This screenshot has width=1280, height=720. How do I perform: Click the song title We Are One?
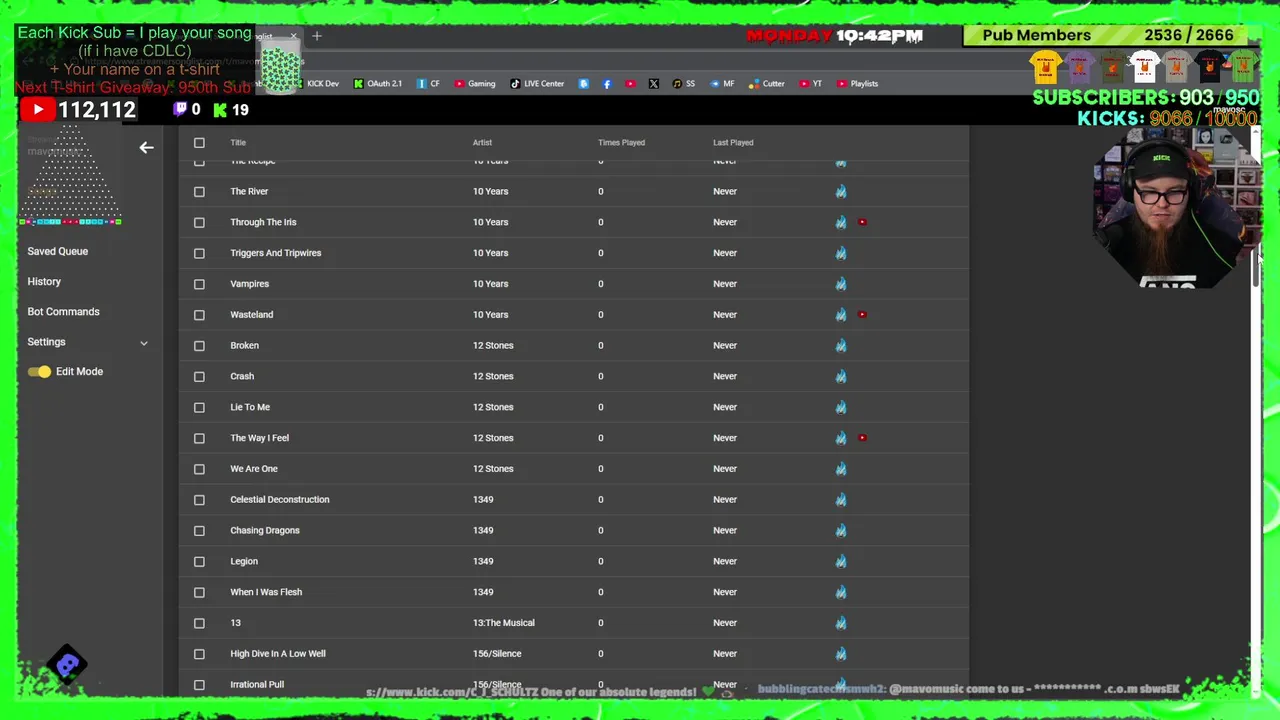pyautogui.click(x=254, y=469)
